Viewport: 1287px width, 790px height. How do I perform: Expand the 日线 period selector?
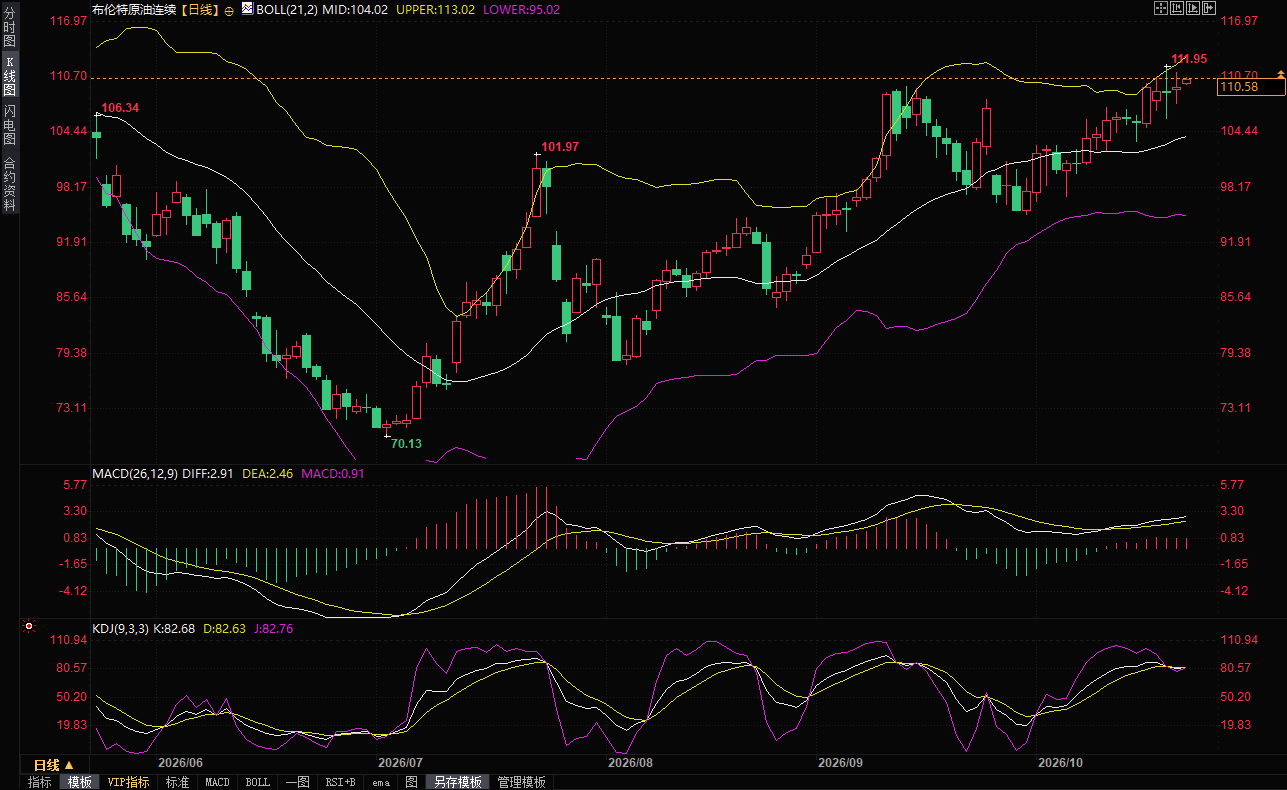(x=54, y=764)
